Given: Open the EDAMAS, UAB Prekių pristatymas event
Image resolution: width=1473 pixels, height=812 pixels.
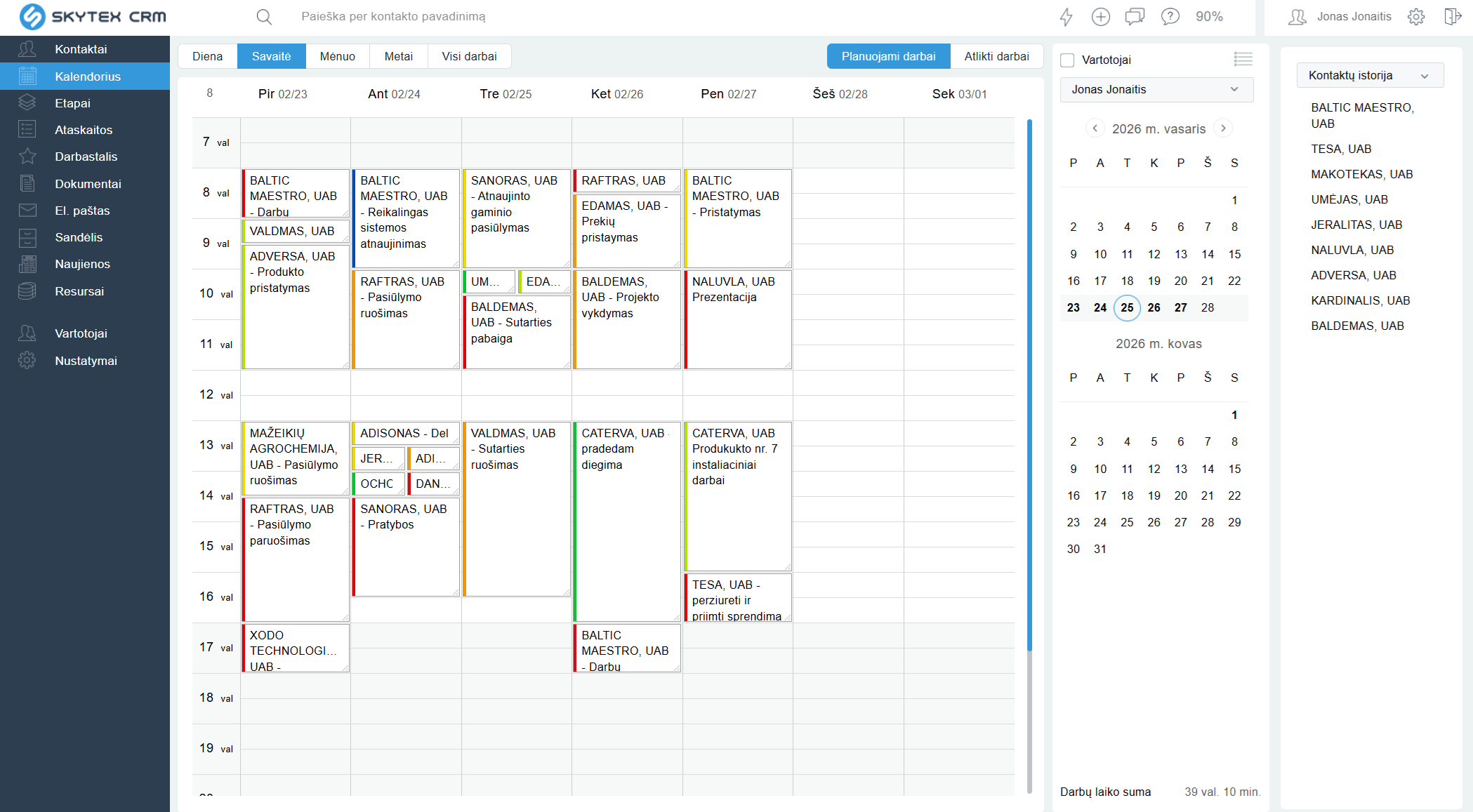Looking at the screenshot, I should tap(627, 231).
